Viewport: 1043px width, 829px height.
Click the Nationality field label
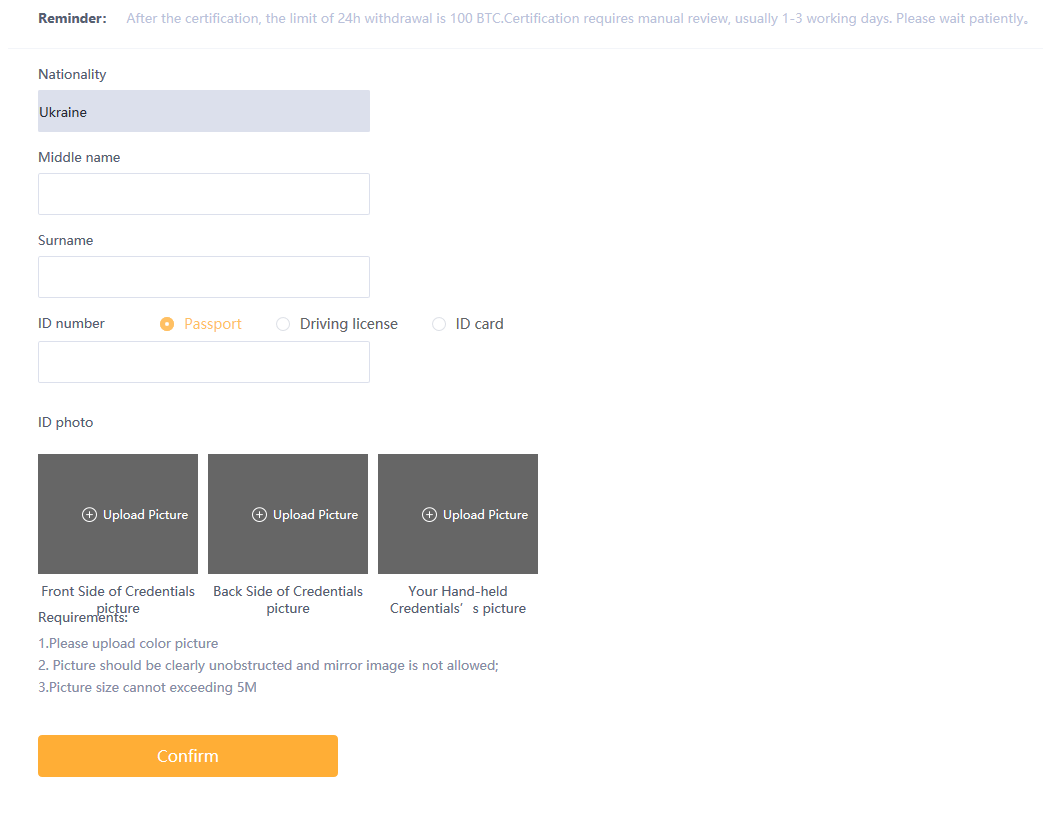pos(72,74)
